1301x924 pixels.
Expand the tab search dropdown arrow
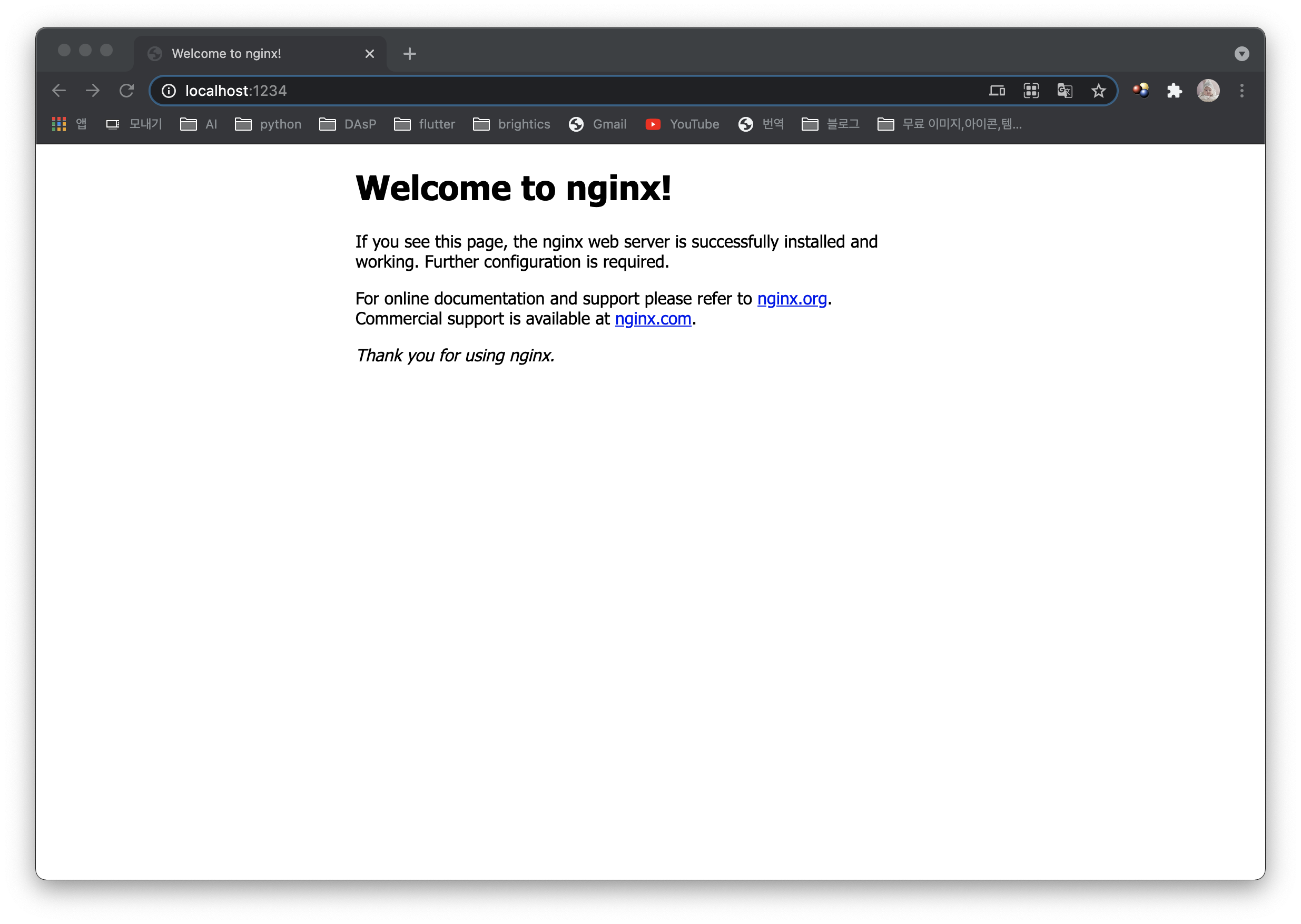pos(1242,54)
